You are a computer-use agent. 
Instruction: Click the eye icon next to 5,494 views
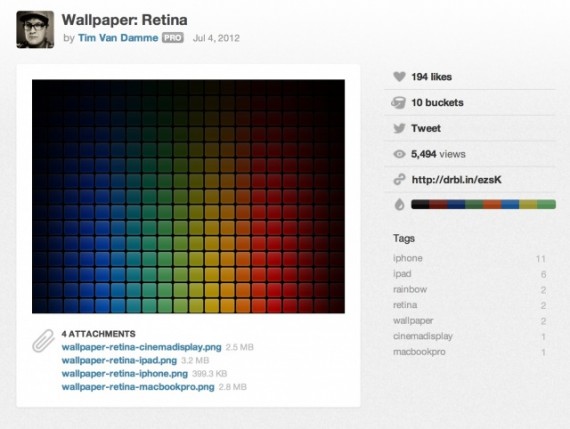click(x=399, y=154)
